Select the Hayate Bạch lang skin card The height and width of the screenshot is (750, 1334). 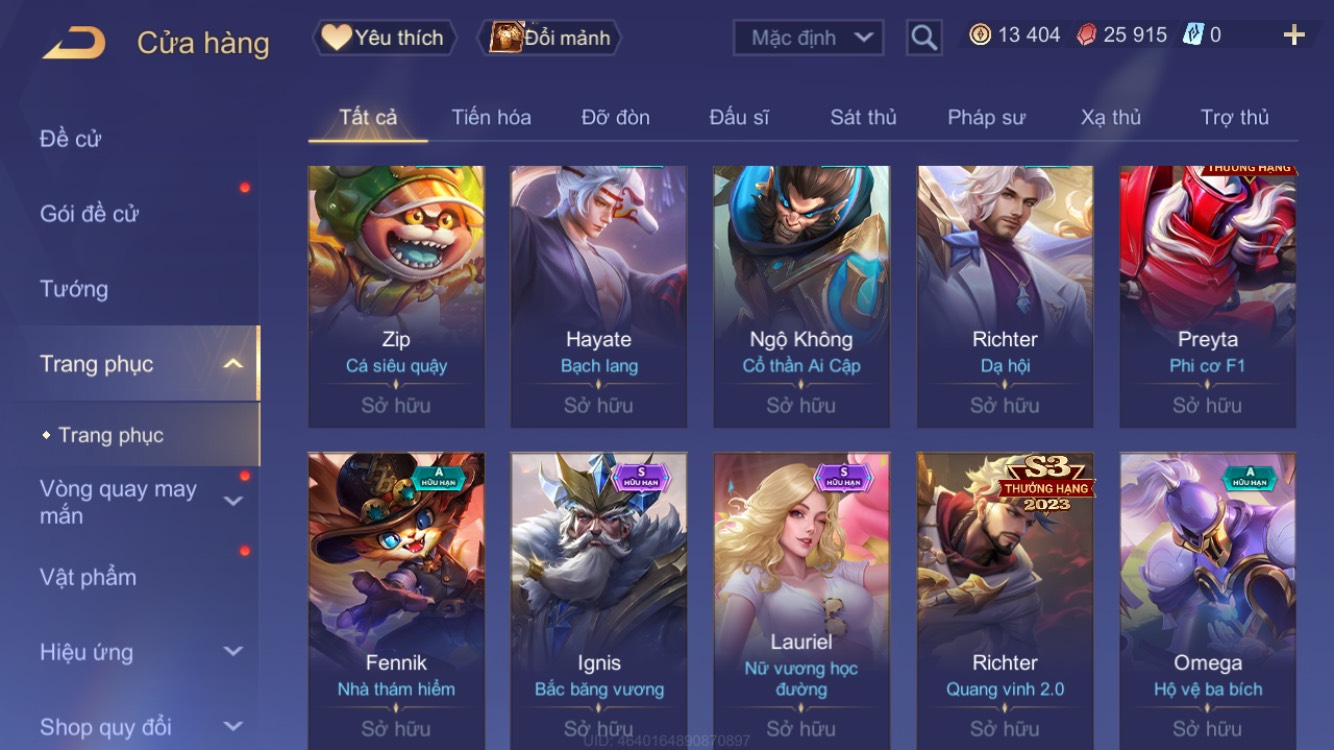tap(598, 297)
